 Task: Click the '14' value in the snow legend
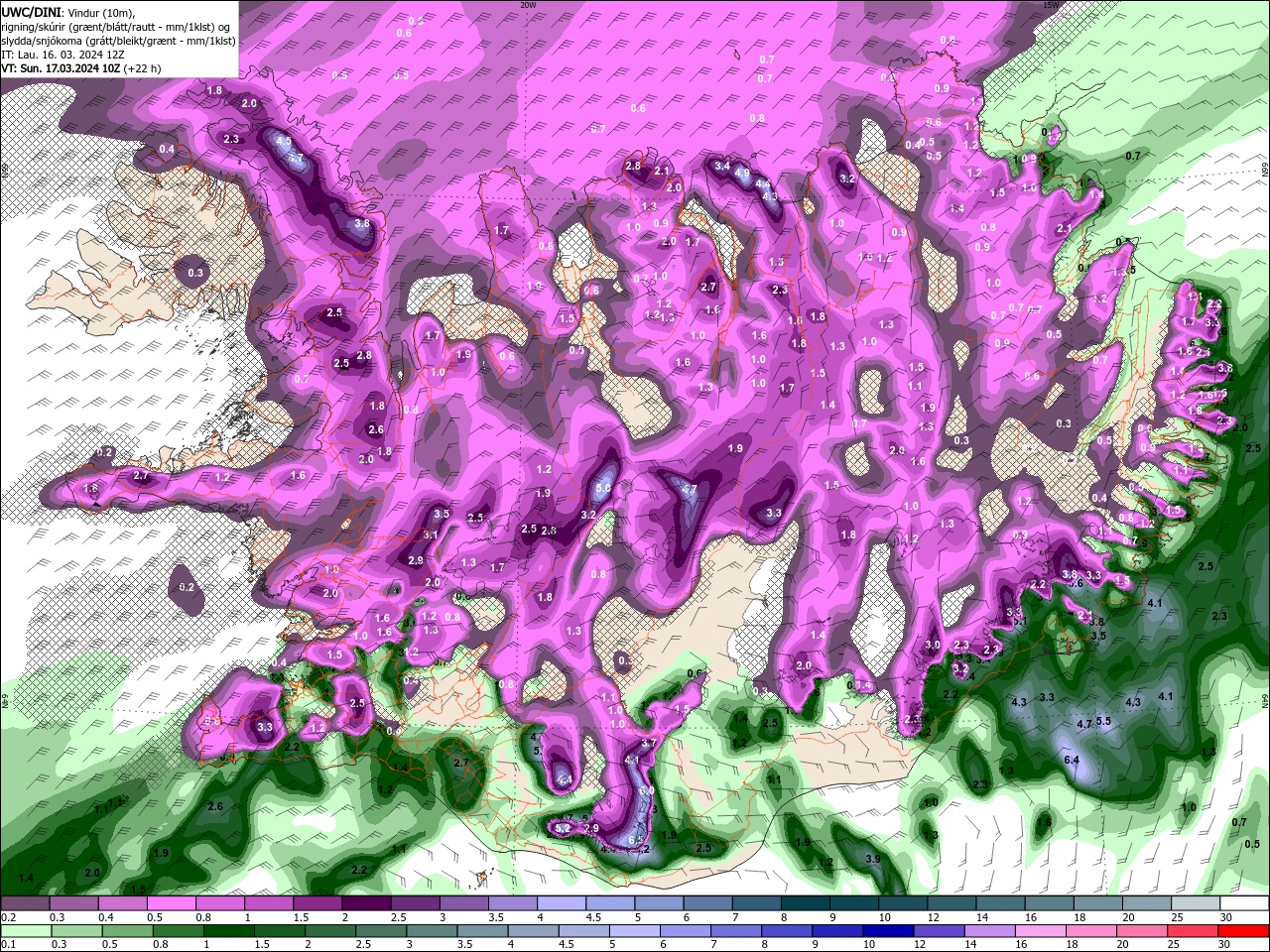982,917
